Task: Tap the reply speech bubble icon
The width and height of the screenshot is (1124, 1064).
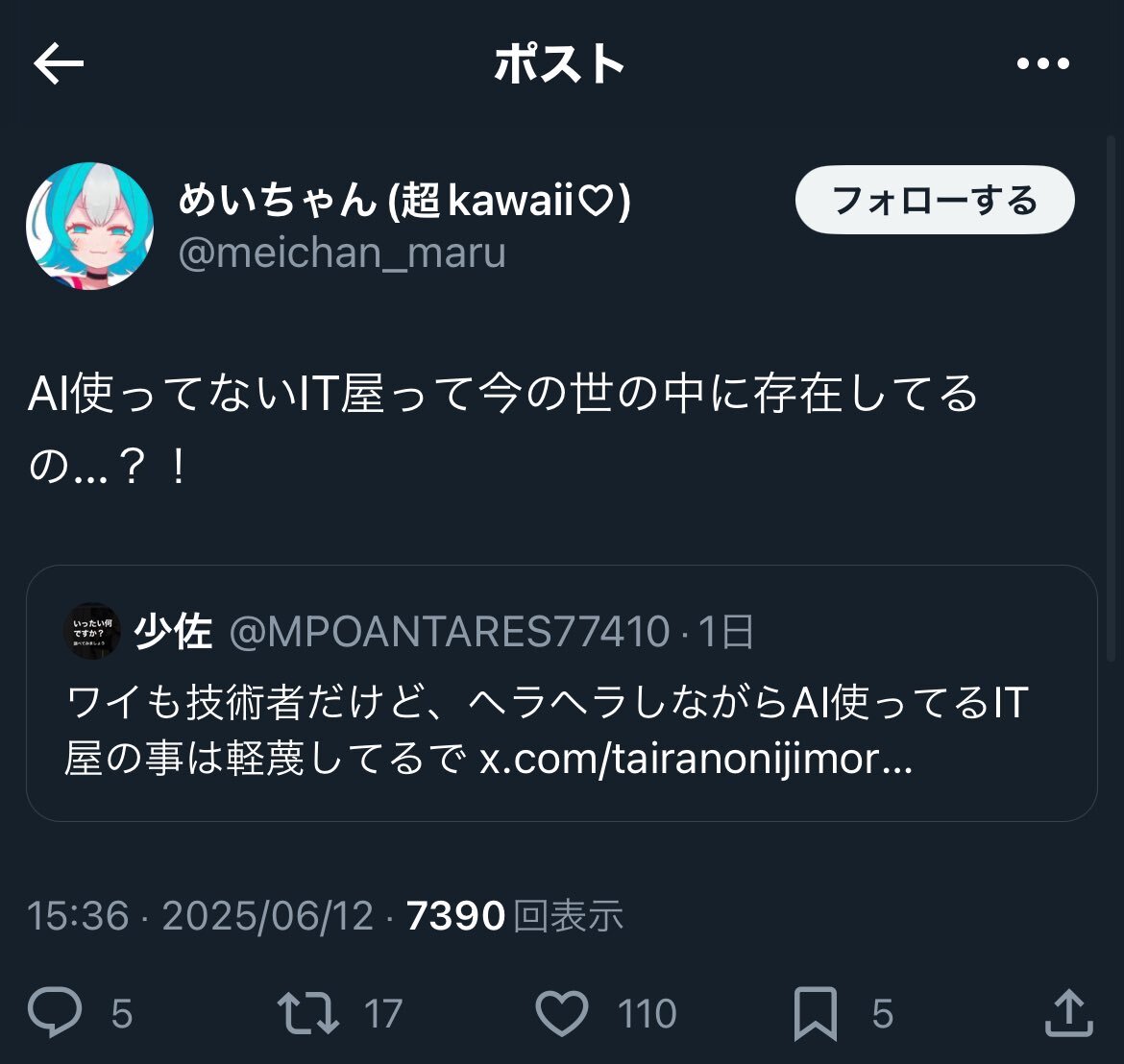Action: pos(55,1012)
